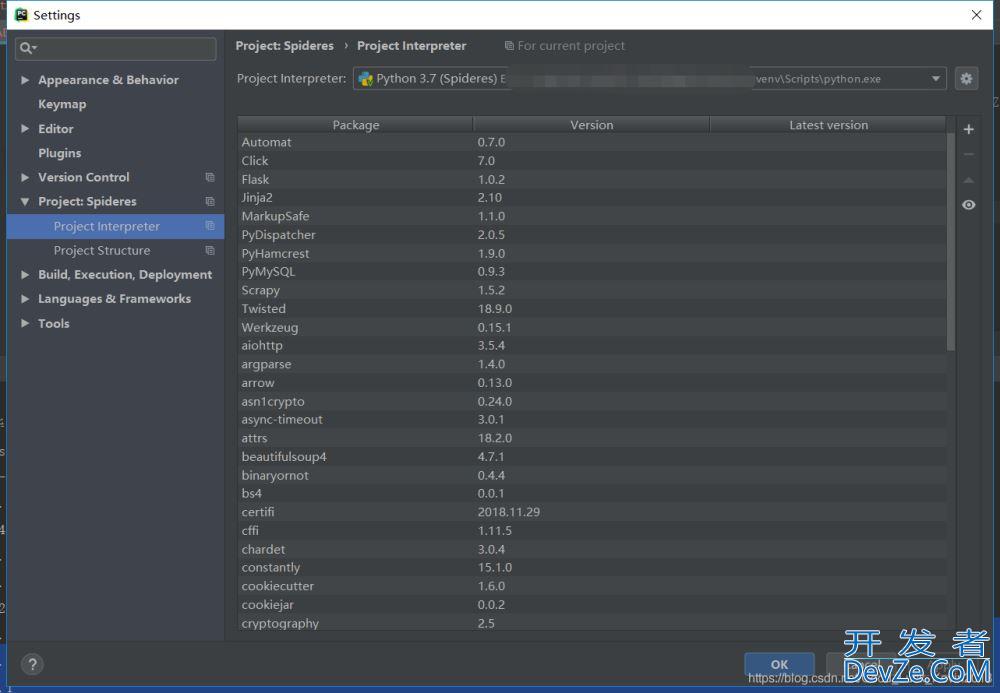Select the async-timeout package row
This screenshot has width=1000, height=693.
click(x=592, y=419)
